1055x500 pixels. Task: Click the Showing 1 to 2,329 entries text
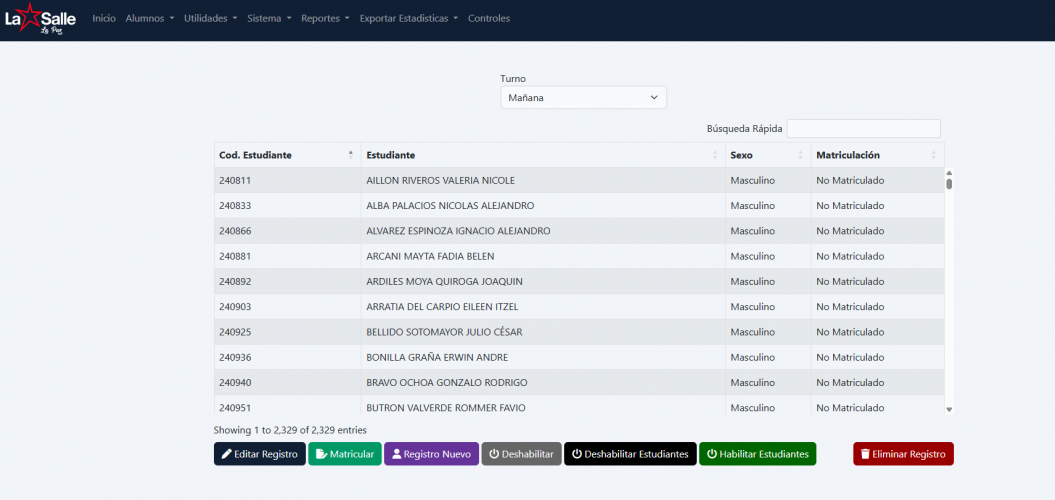[x=290, y=429]
